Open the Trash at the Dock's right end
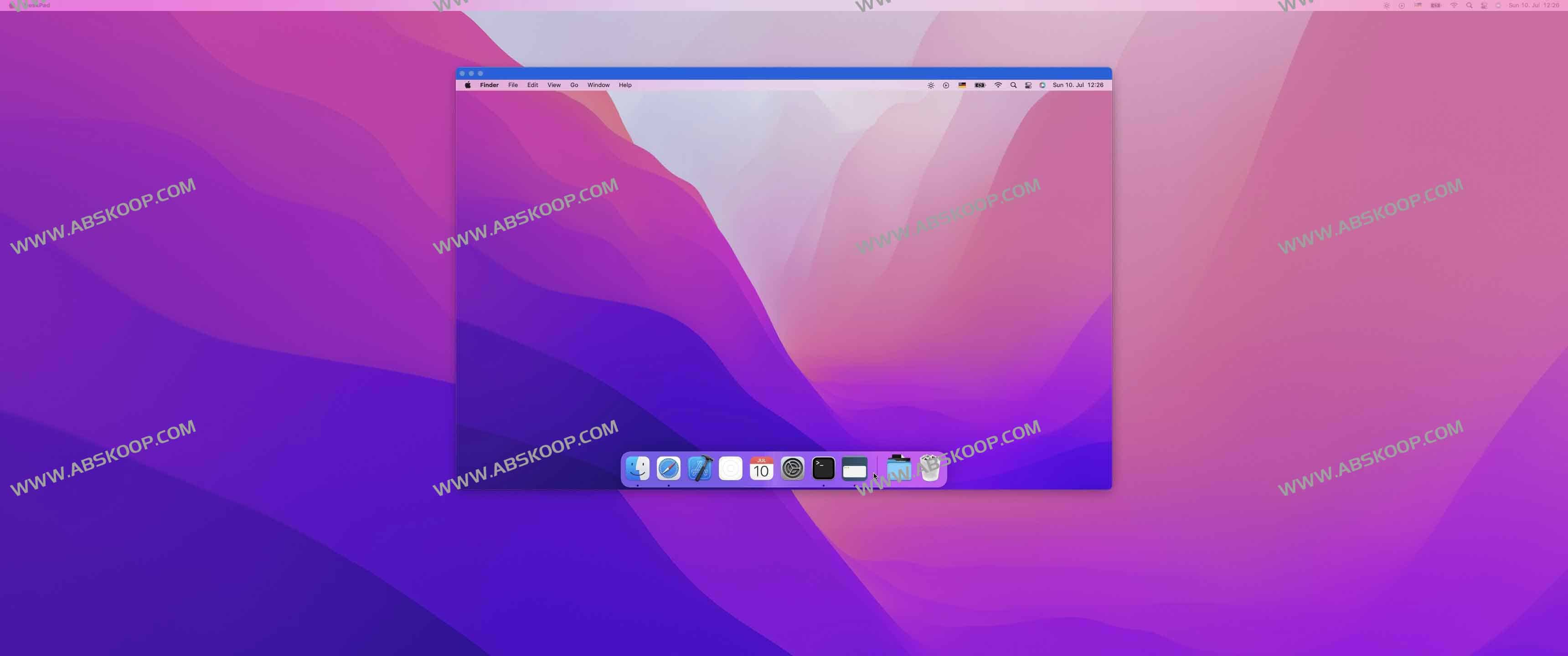 pyautogui.click(x=930, y=469)
